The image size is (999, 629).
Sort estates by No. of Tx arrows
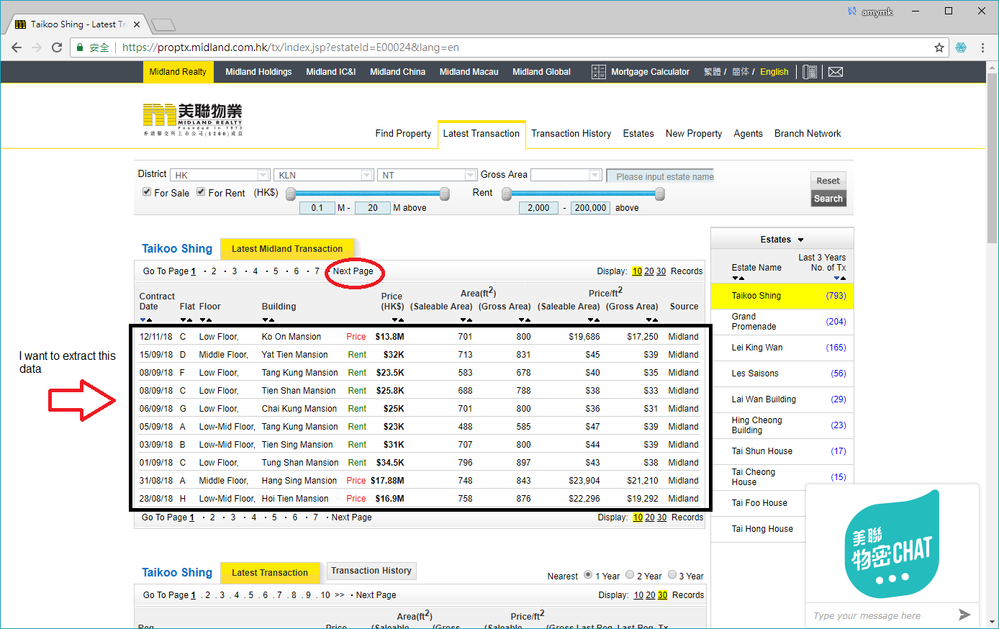(840, 278)
